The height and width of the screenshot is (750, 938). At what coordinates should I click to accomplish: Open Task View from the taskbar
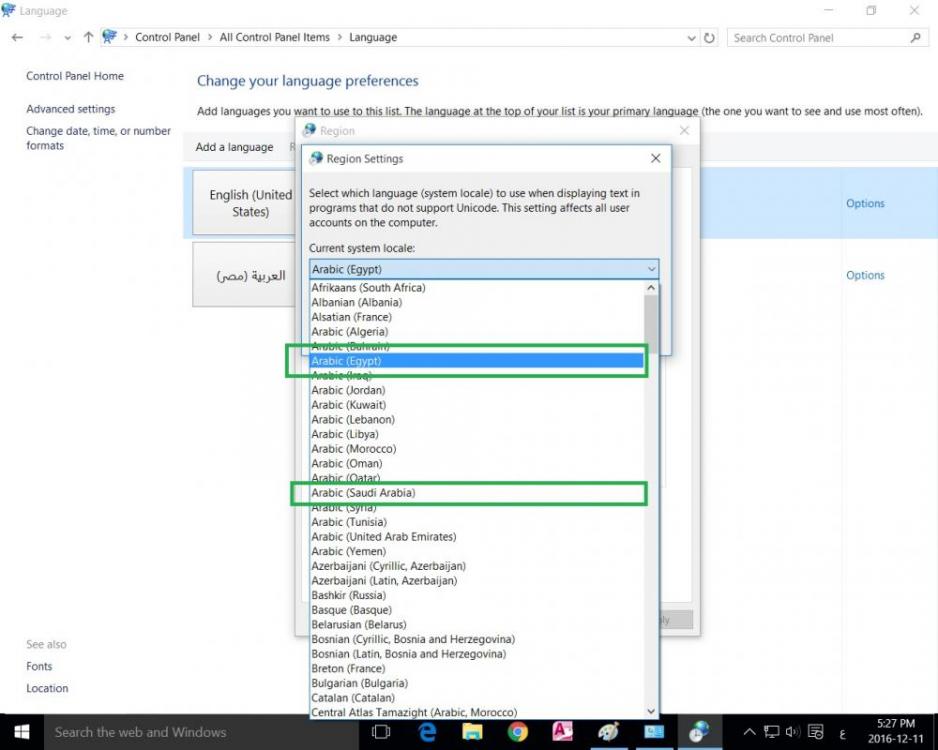click(x=380, y=732)
